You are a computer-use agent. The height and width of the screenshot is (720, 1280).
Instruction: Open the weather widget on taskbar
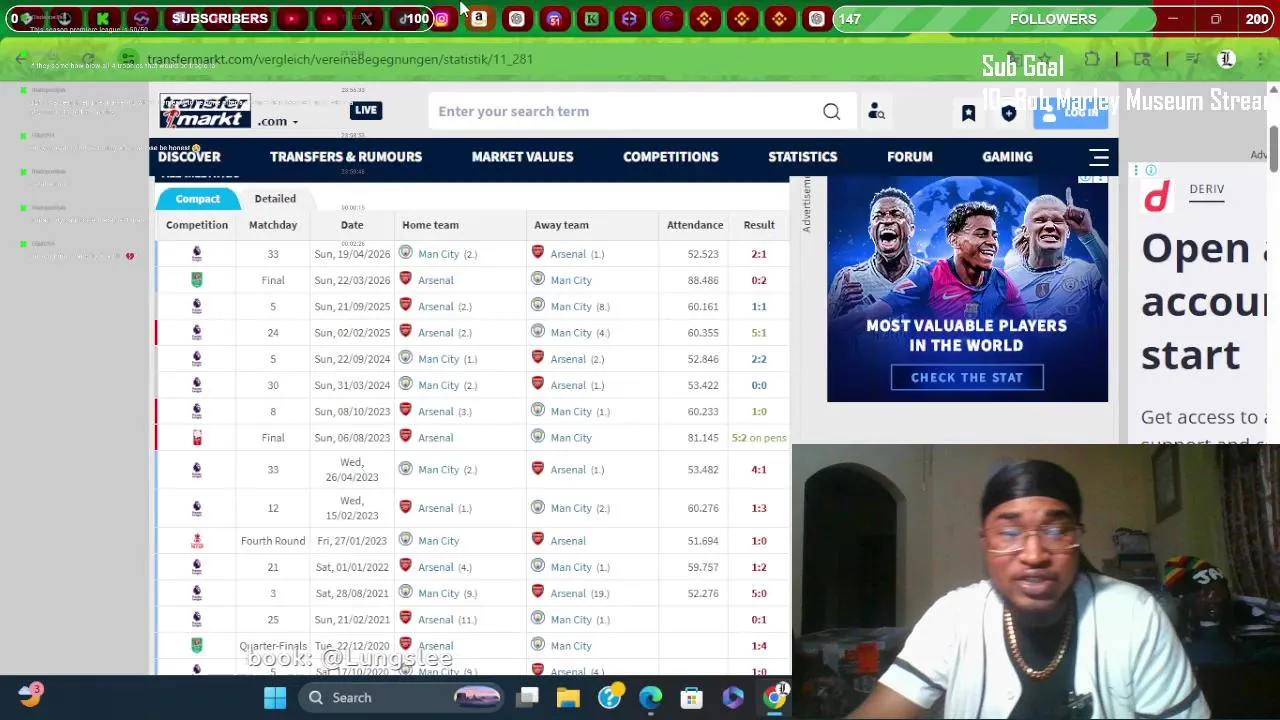pos(30,696)
